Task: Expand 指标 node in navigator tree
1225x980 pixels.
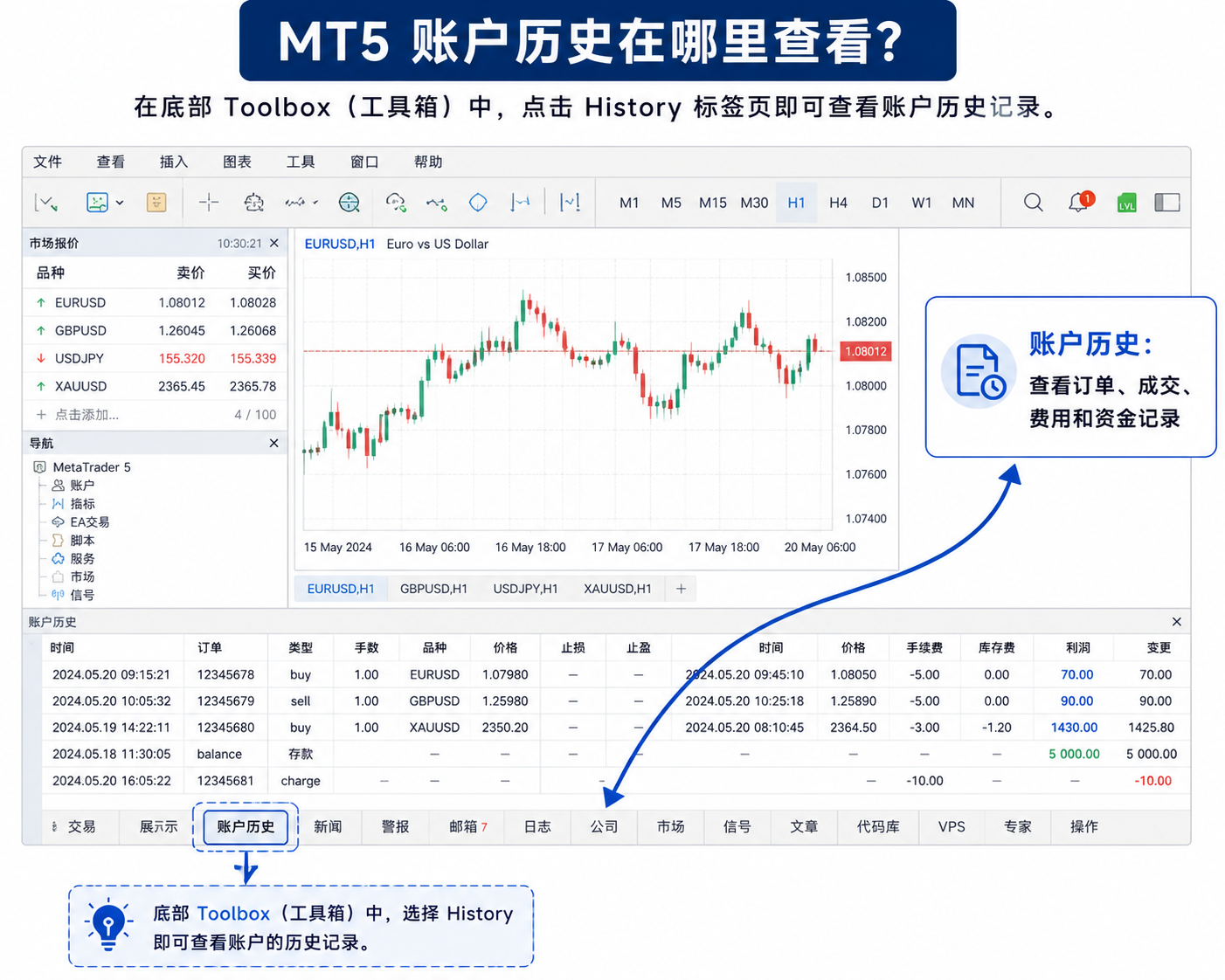Action: pyautogui.click(x=73, y=503)
